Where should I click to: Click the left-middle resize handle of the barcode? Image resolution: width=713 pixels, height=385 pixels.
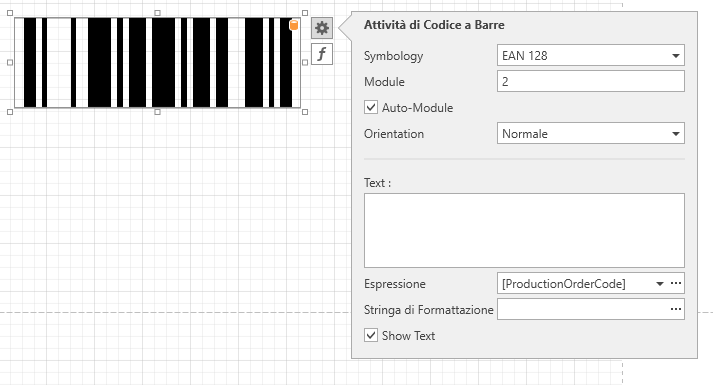(x=10, y=63)
